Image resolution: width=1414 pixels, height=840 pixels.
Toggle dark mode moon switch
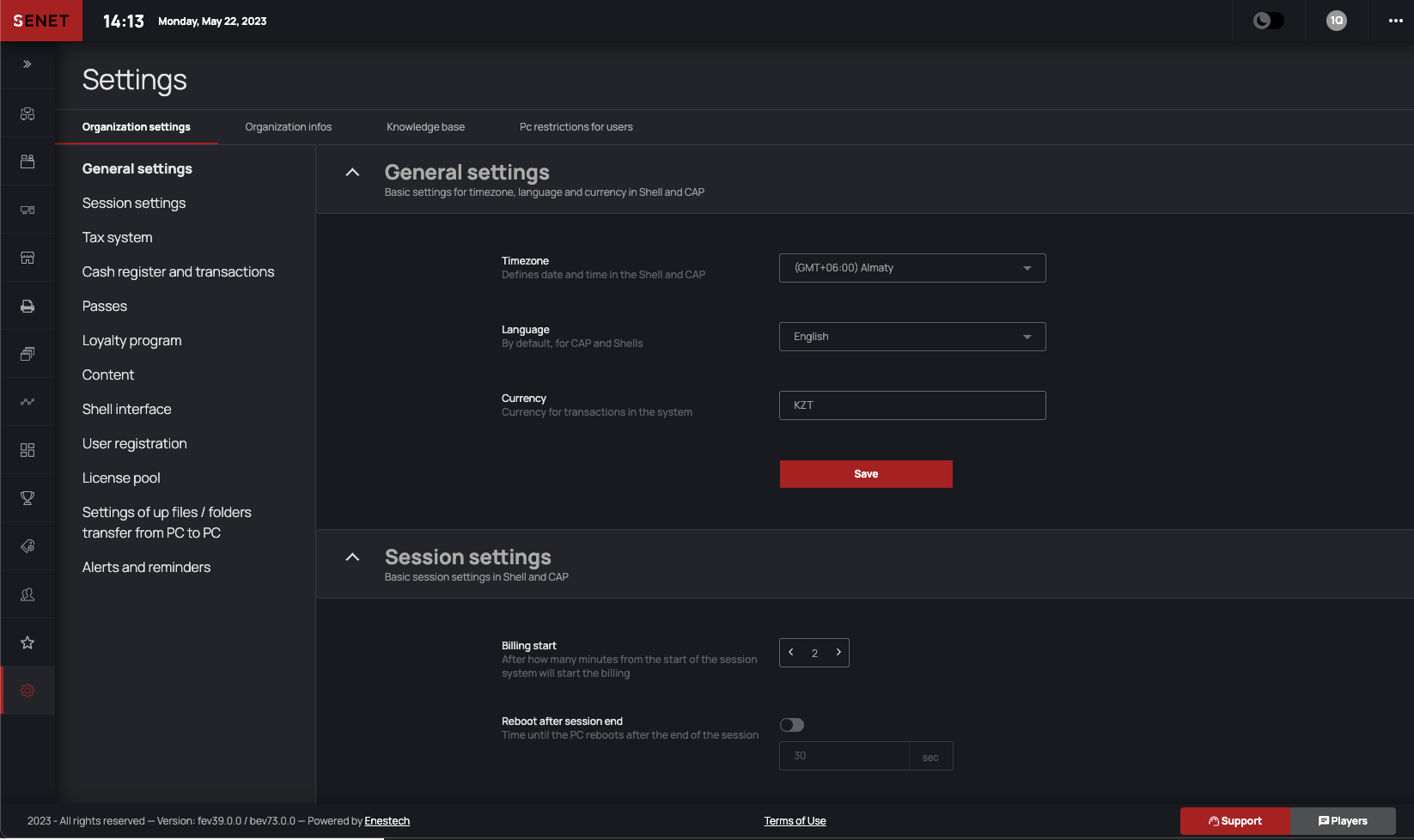[1269, 21]
